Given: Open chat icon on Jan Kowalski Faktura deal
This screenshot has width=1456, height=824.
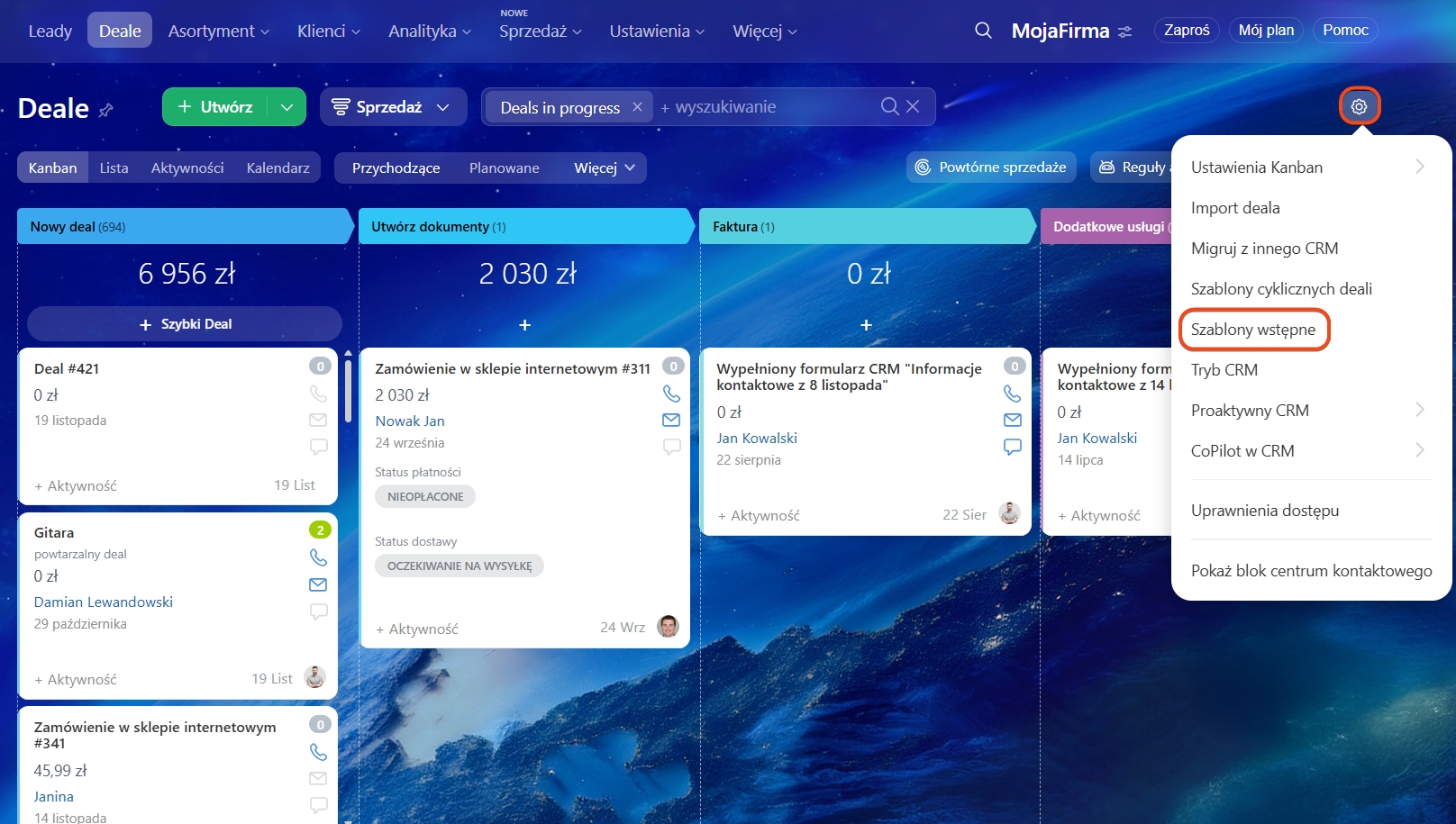Looking at the screenshot, I should tap(1012, 447).
